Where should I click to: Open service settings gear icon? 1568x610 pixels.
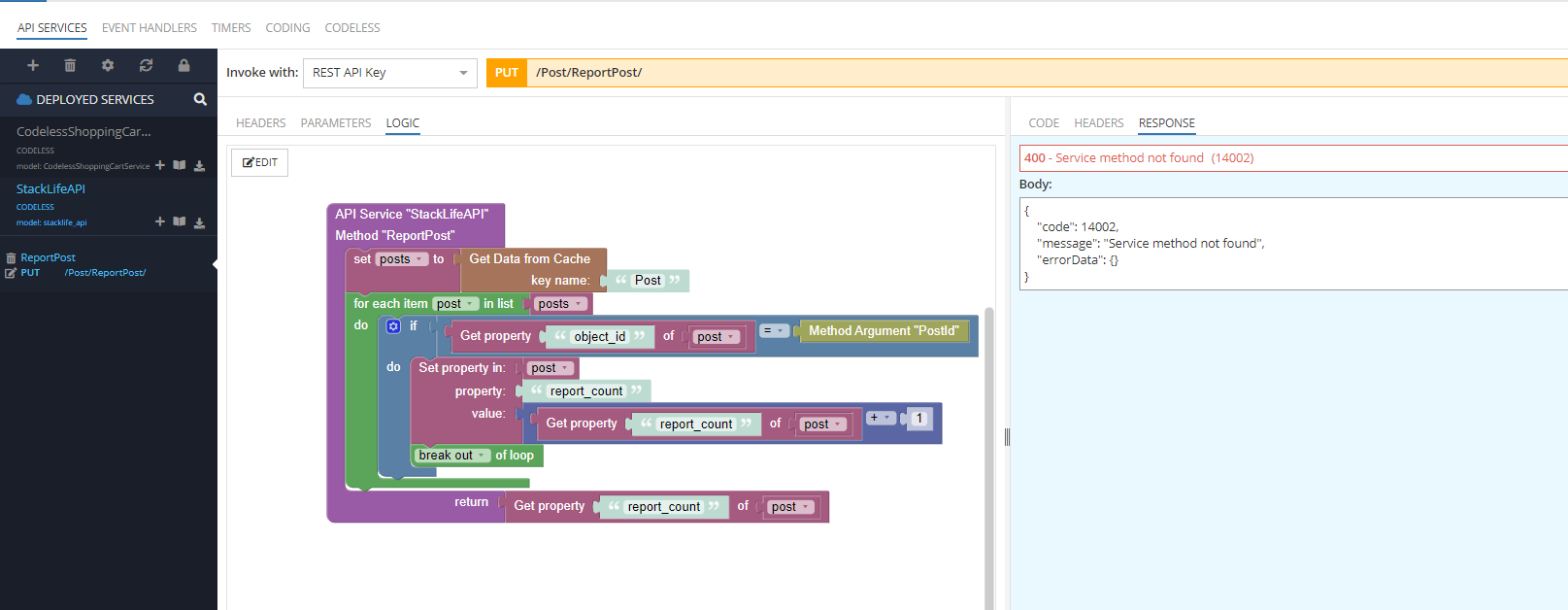[x=108, y=66]
